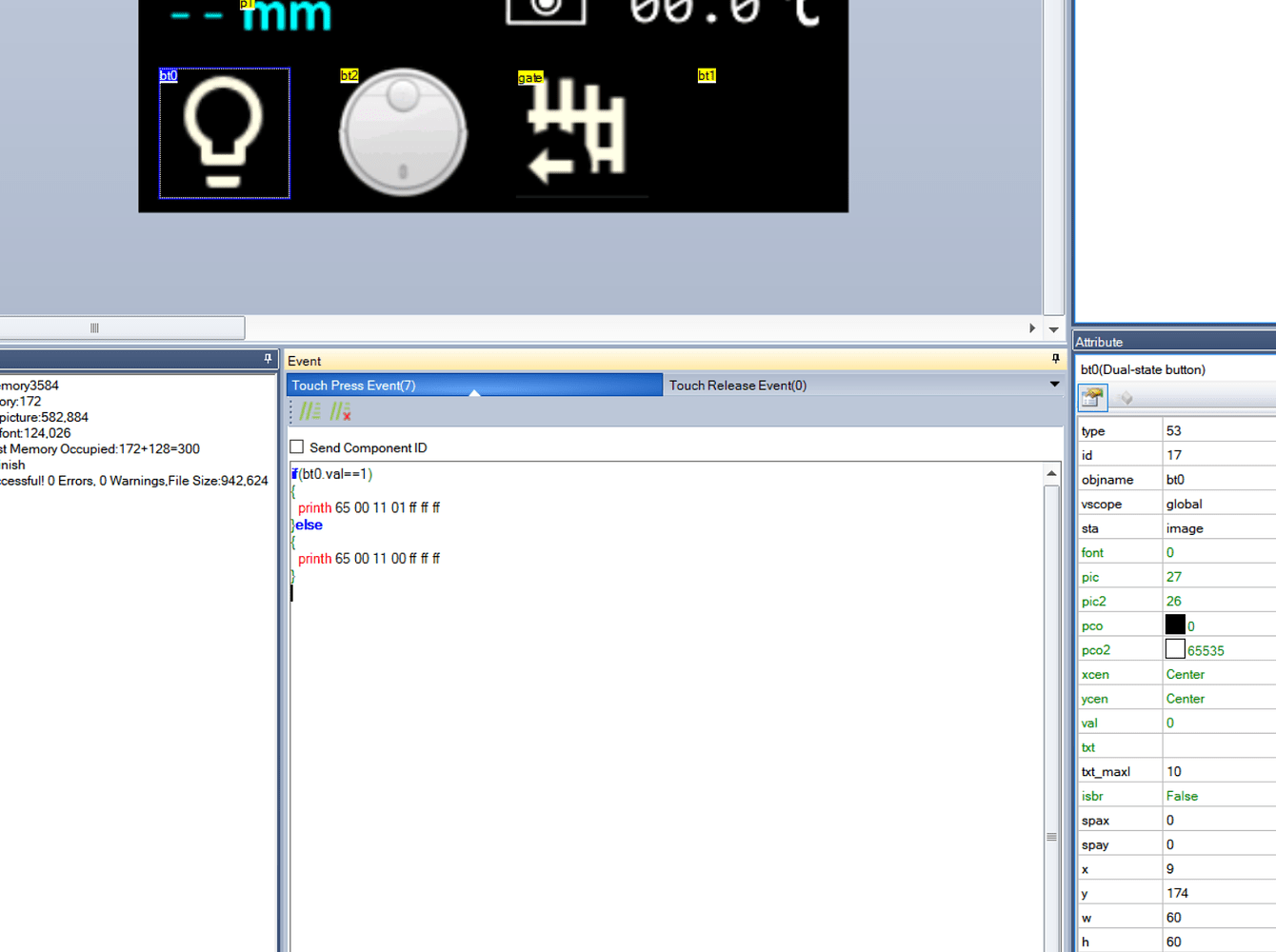Click the touch attribute view icon in Attribute panel

(x=1093, y=397)
